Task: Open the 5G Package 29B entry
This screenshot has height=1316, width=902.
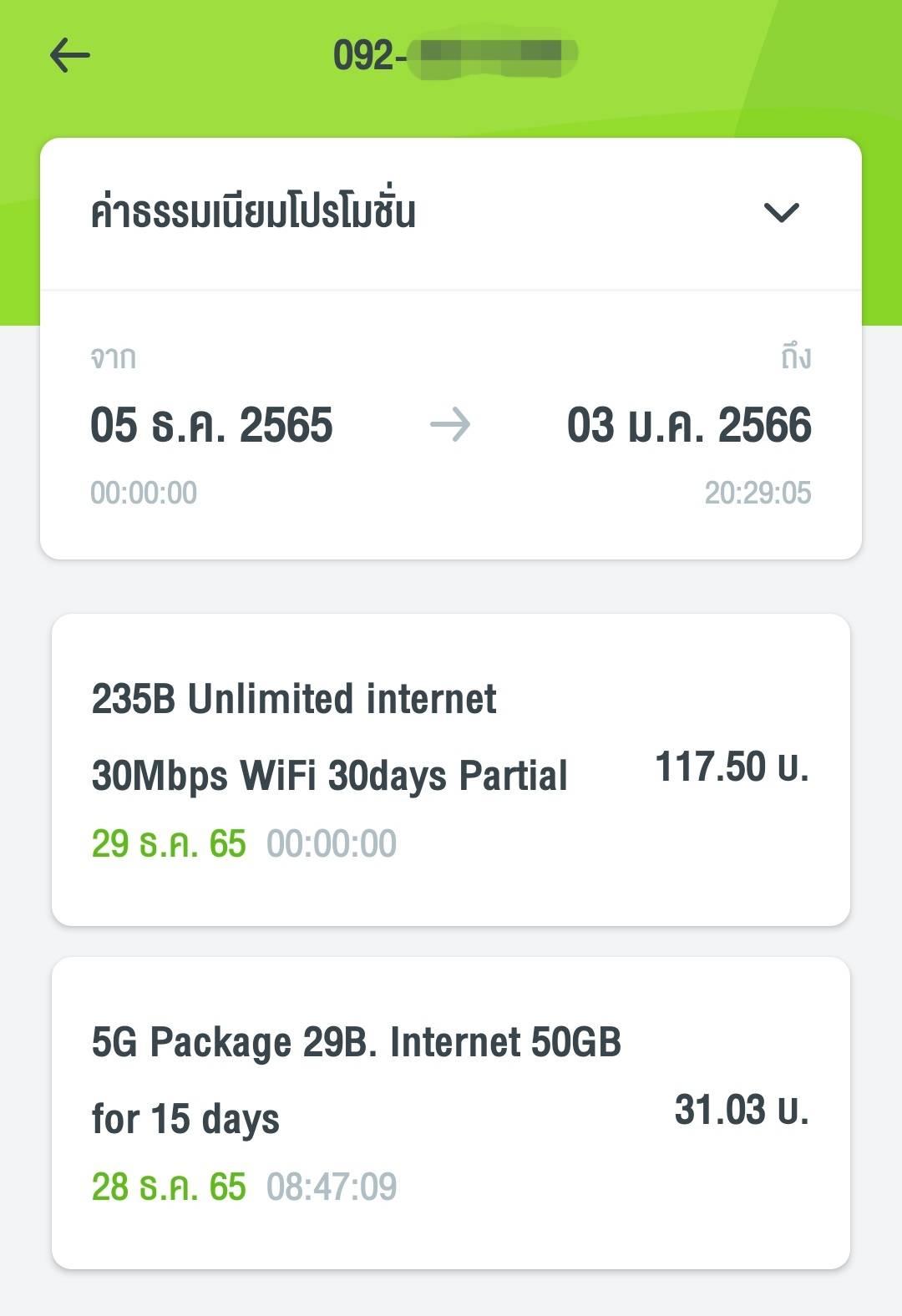Action: [x=357, y=1042]
